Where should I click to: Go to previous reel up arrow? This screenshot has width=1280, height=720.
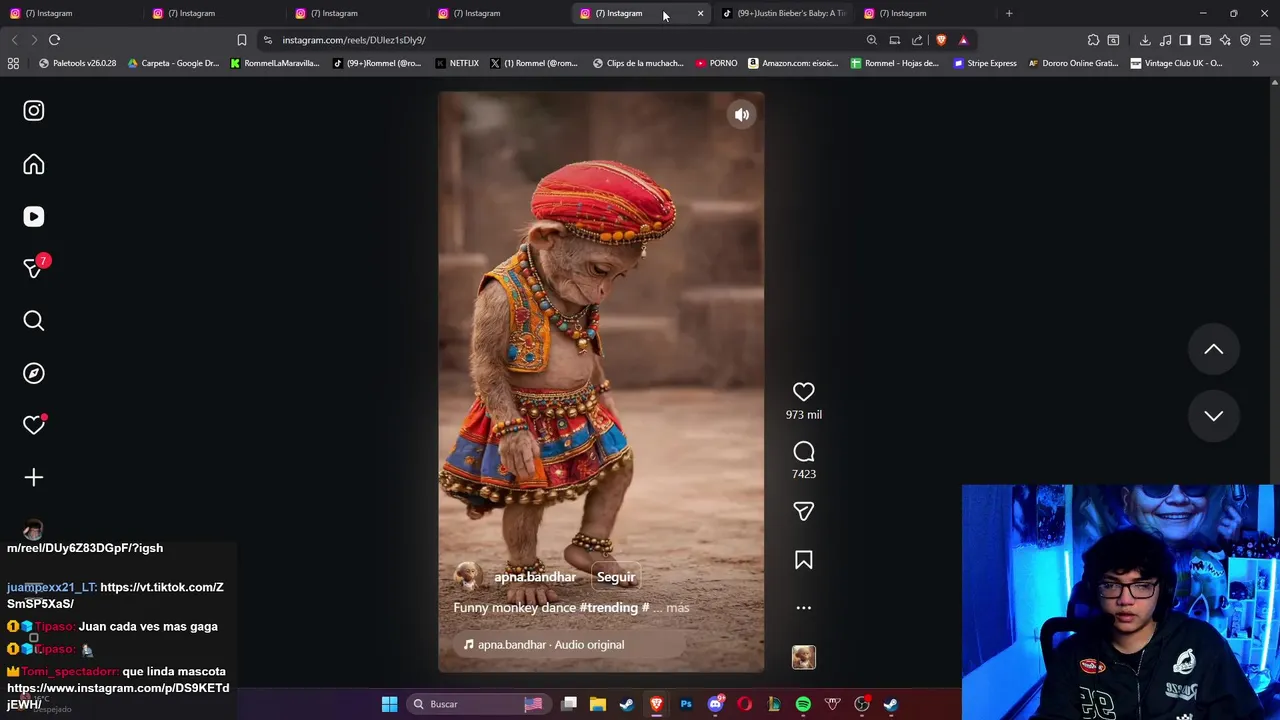[x=1213, y=349]
